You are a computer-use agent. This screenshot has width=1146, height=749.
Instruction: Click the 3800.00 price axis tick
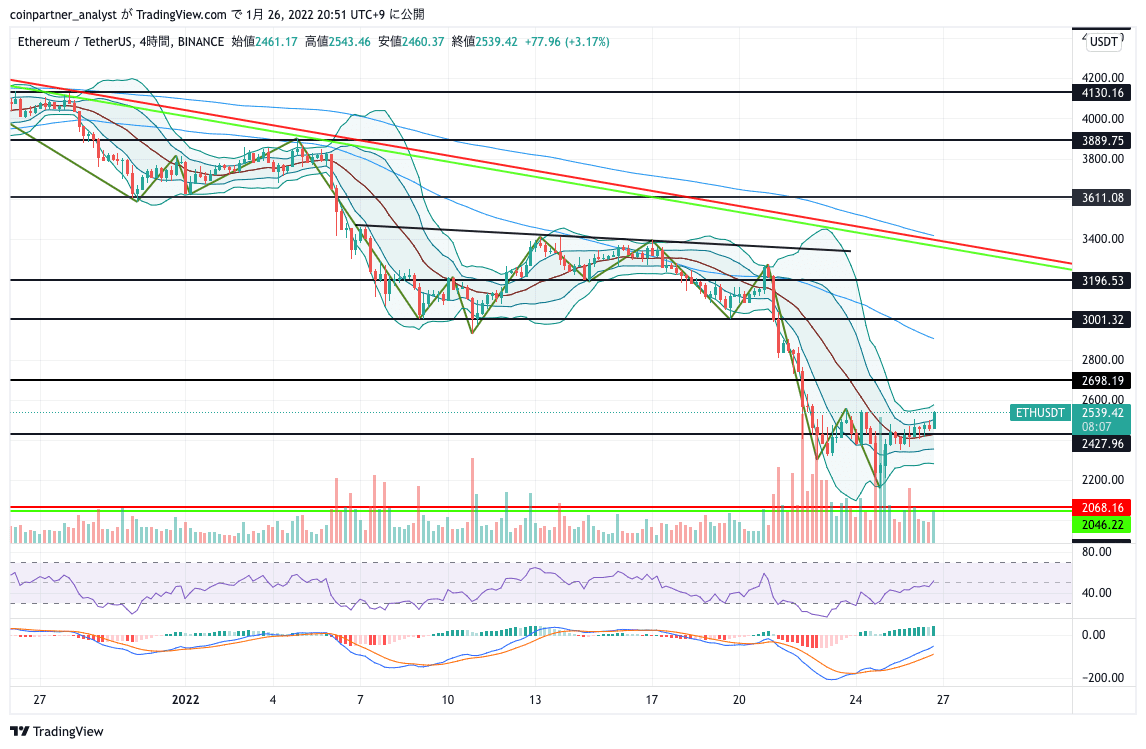point(1102,159)
